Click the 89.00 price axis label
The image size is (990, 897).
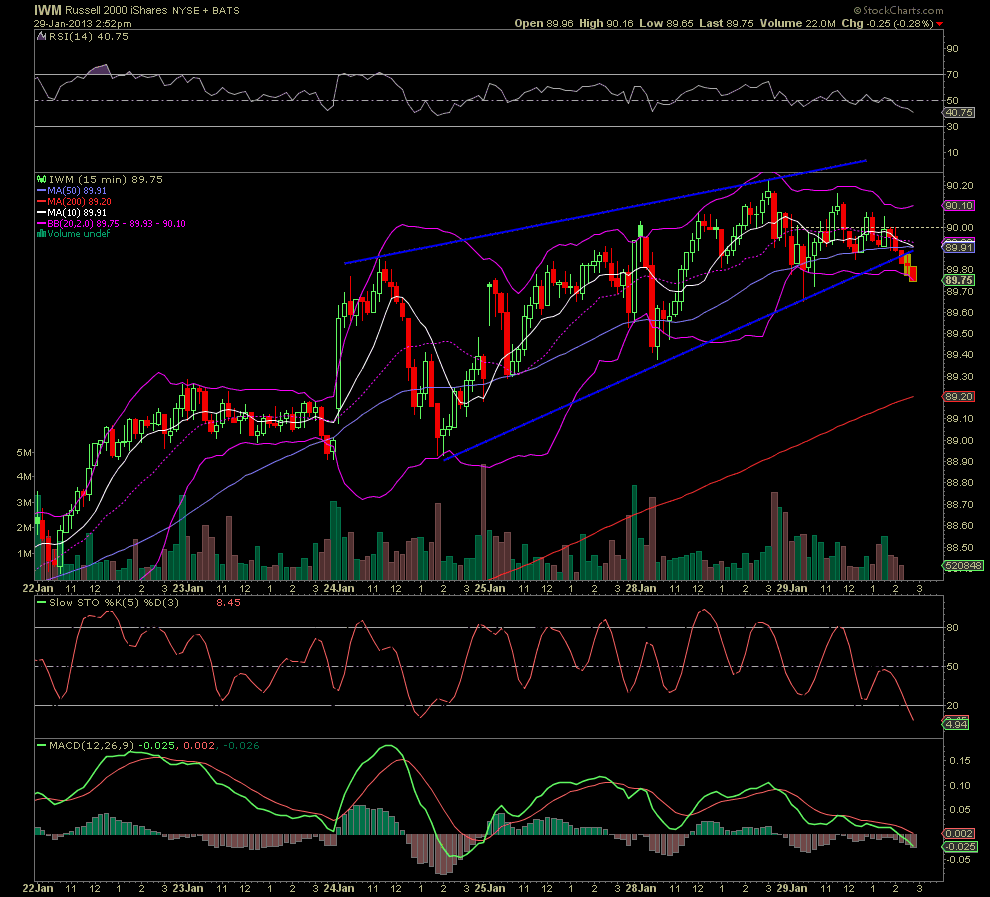tap(959, 441)
